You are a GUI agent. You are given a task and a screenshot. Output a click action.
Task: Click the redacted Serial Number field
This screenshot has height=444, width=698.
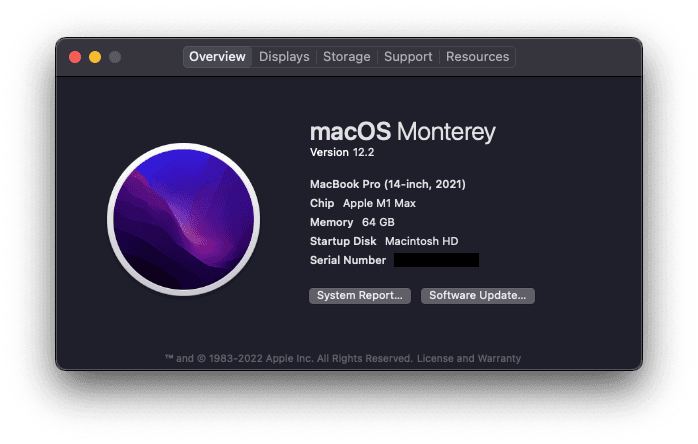(436, 260)
